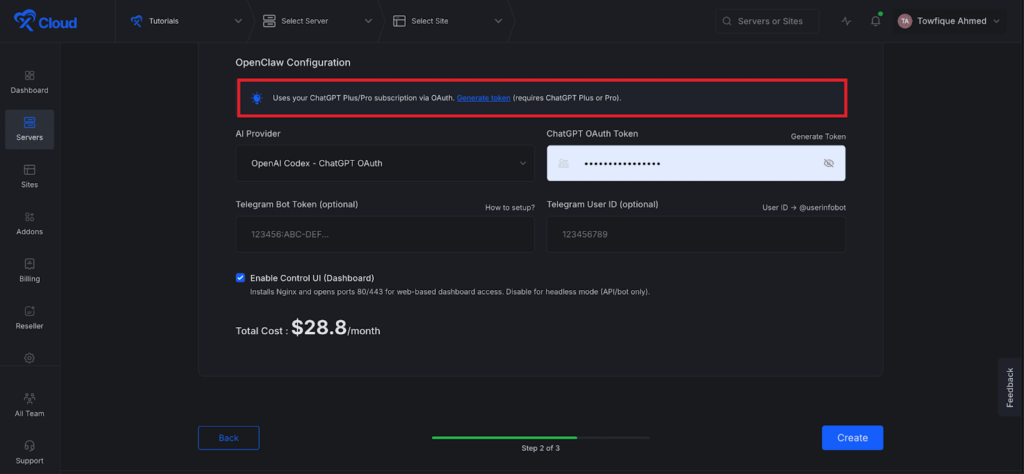
Task: Open the Tutorials team dropdown
Action: 186,21
